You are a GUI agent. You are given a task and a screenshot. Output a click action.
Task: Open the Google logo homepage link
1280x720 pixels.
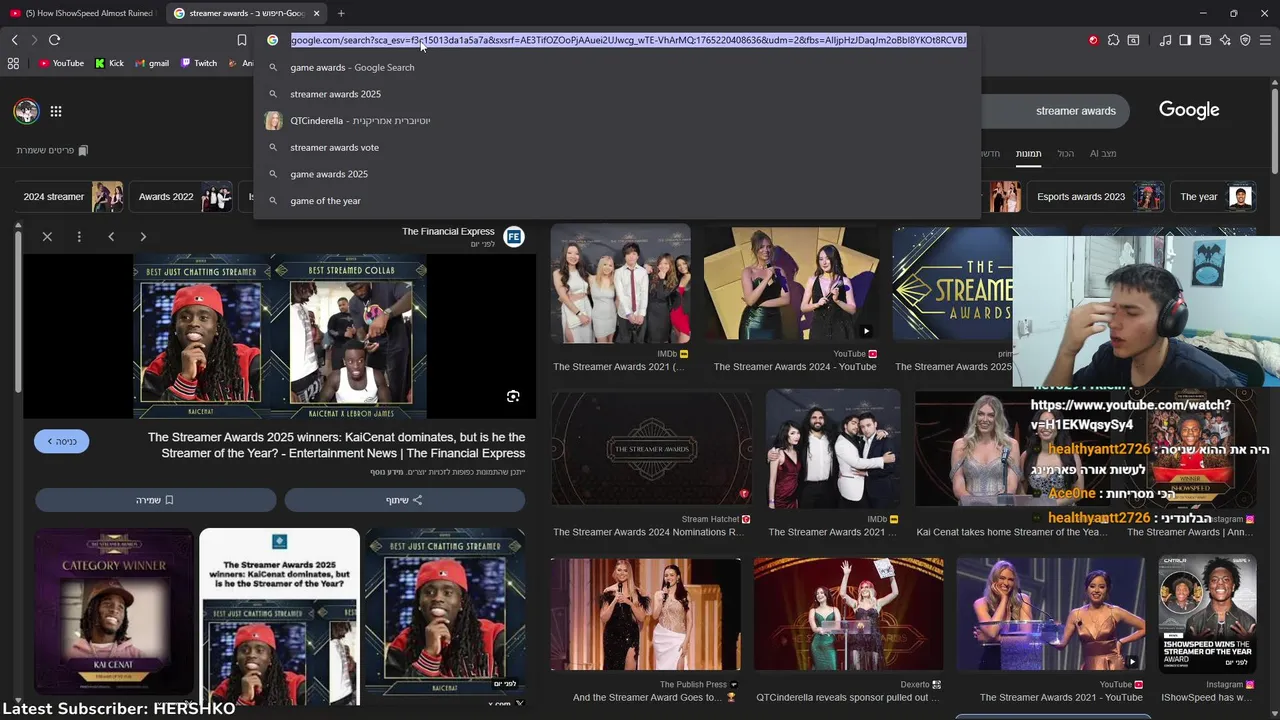click(1189, 110)
